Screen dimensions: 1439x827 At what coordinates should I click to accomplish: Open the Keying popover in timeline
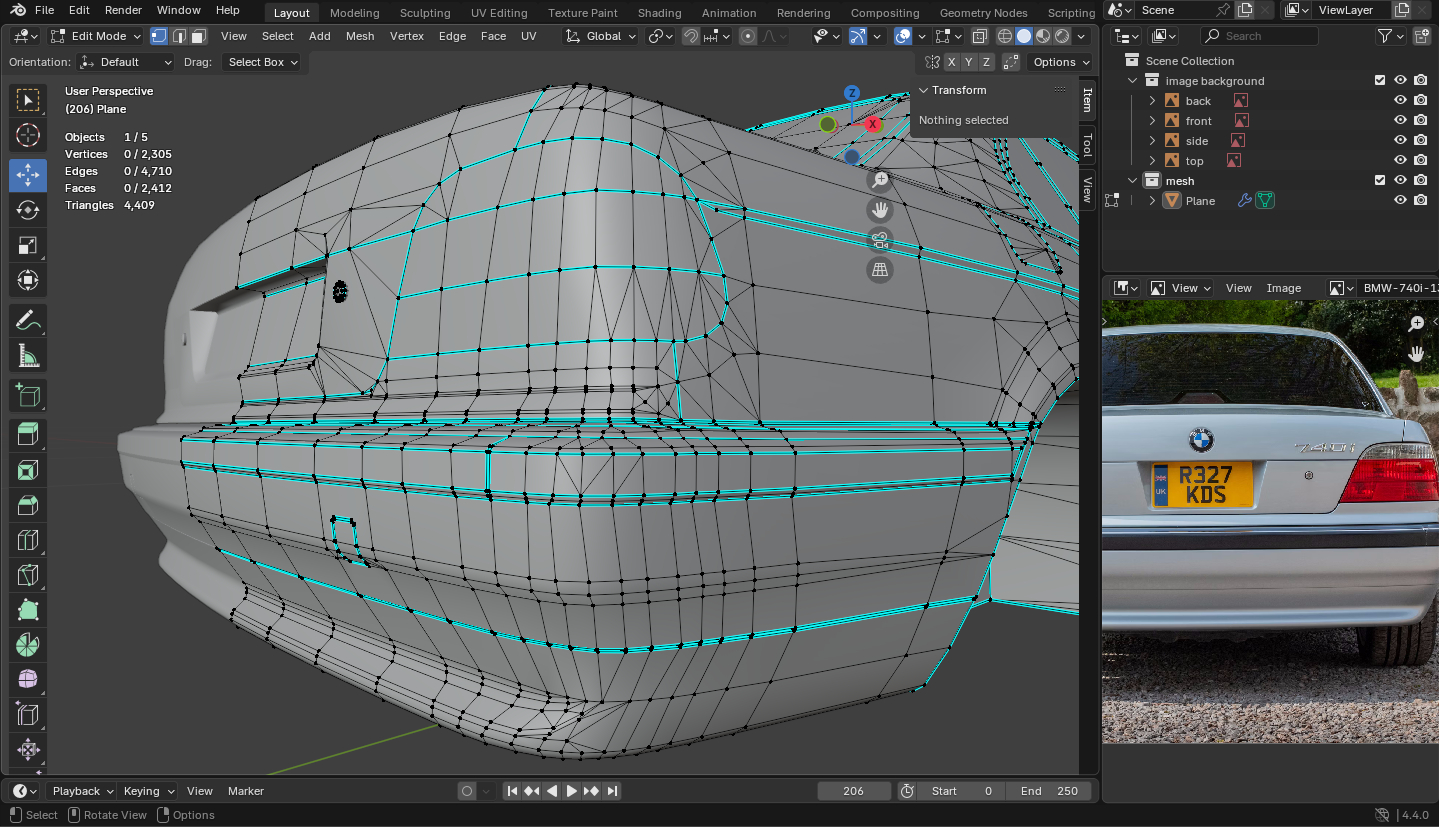tap(148, 791)
